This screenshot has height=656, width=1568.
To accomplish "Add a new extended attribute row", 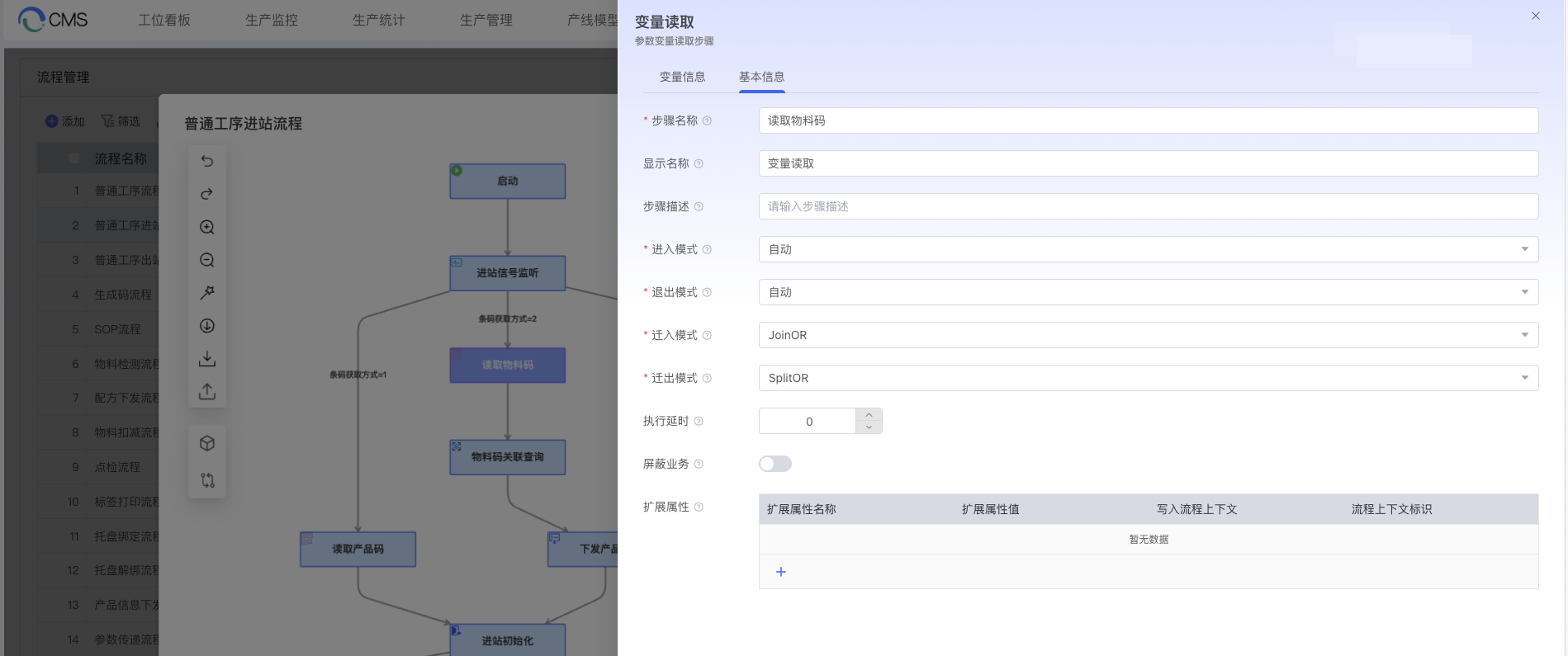I will point(780,572).
